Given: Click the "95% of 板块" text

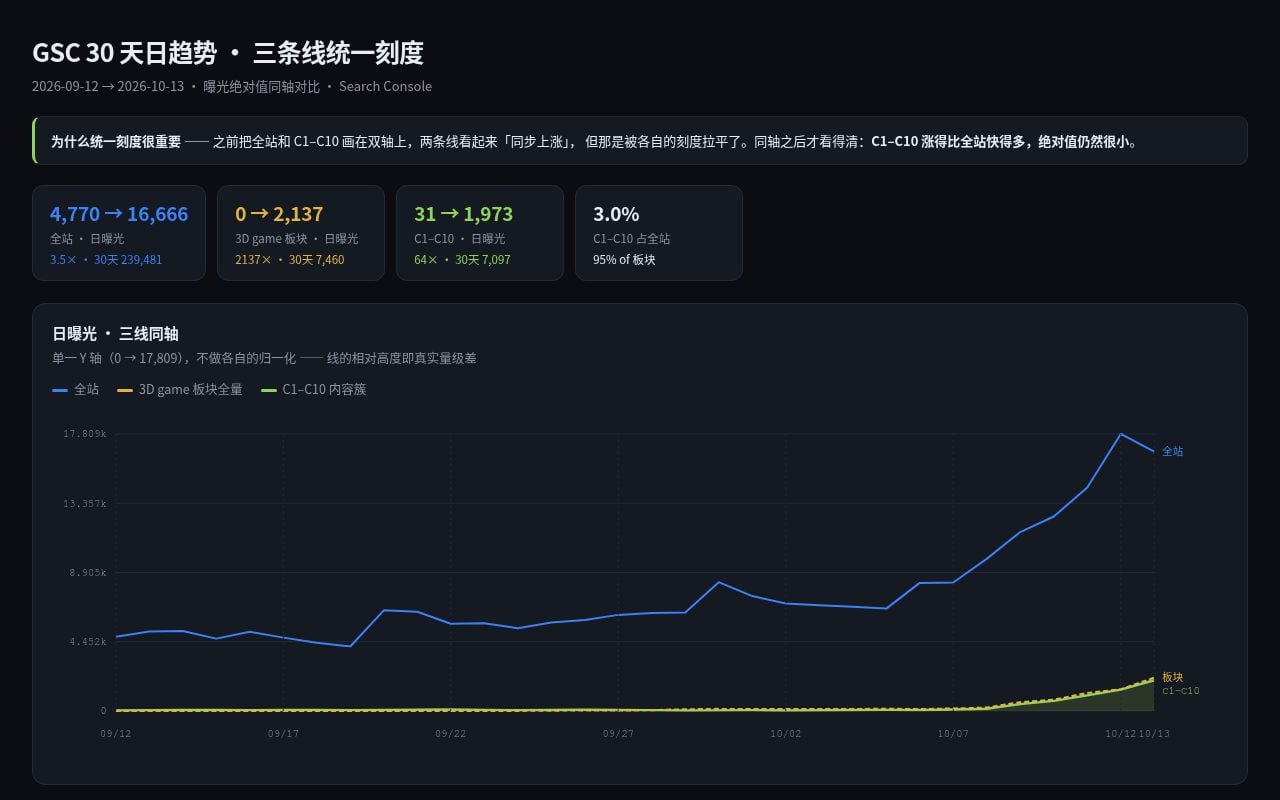Looking at the screenshot, I should coord(624,260).
